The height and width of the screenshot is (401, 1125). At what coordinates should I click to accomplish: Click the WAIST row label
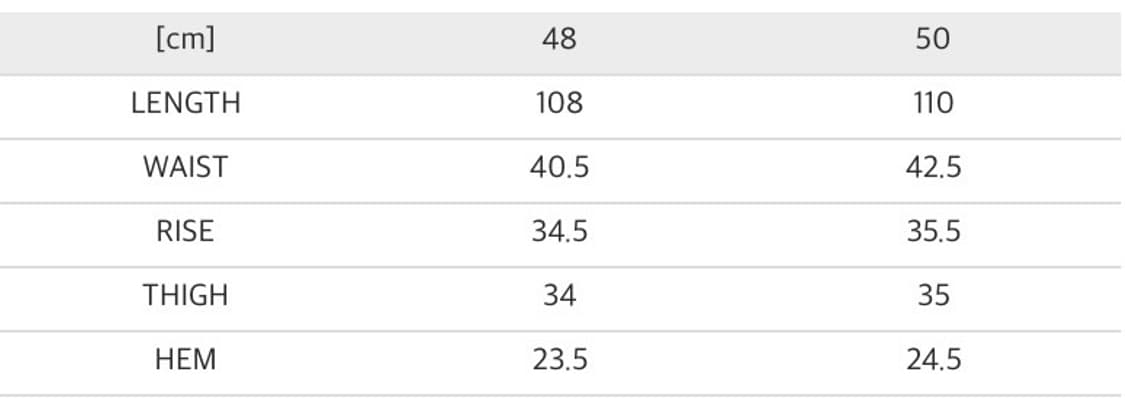(186, 167)
